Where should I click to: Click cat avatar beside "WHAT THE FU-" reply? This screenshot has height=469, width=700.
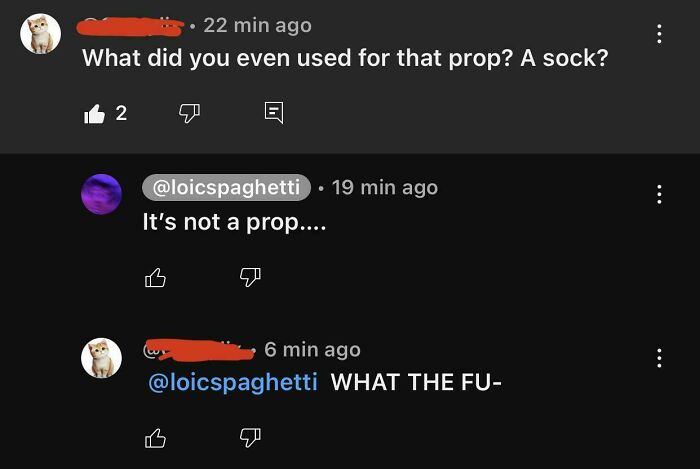tap(101, 357)
